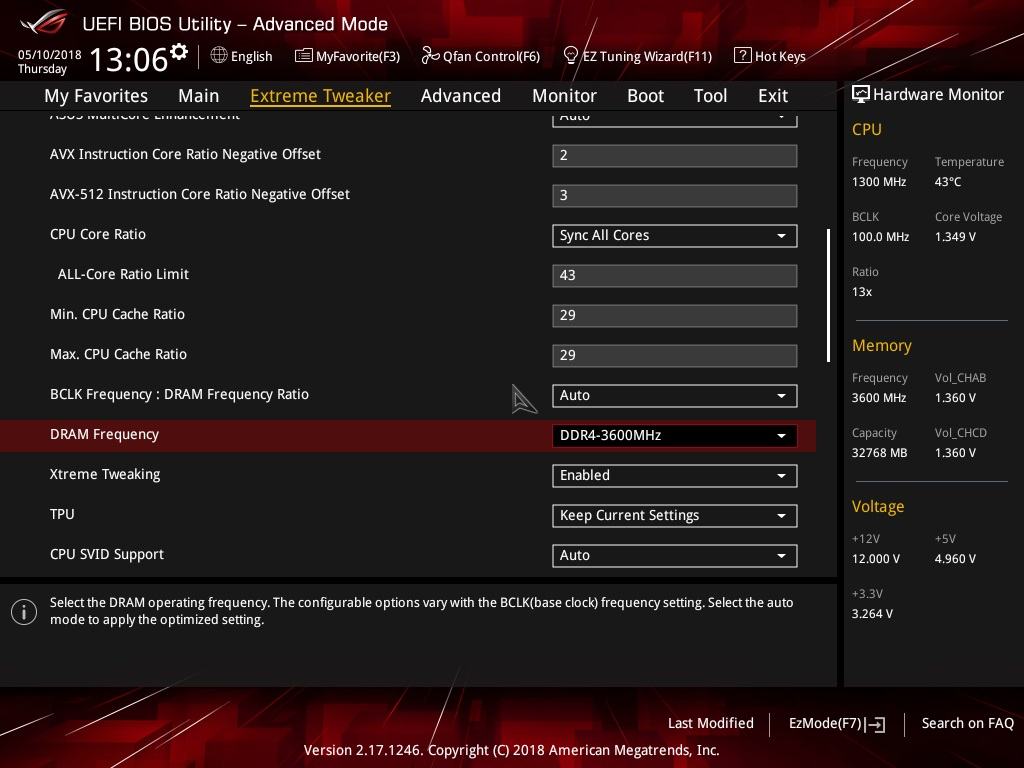Image resolution: width=1024 pixels, height=768 pixels.
Task: Open Search on FAQ link
Action: [x=967, y=723]
